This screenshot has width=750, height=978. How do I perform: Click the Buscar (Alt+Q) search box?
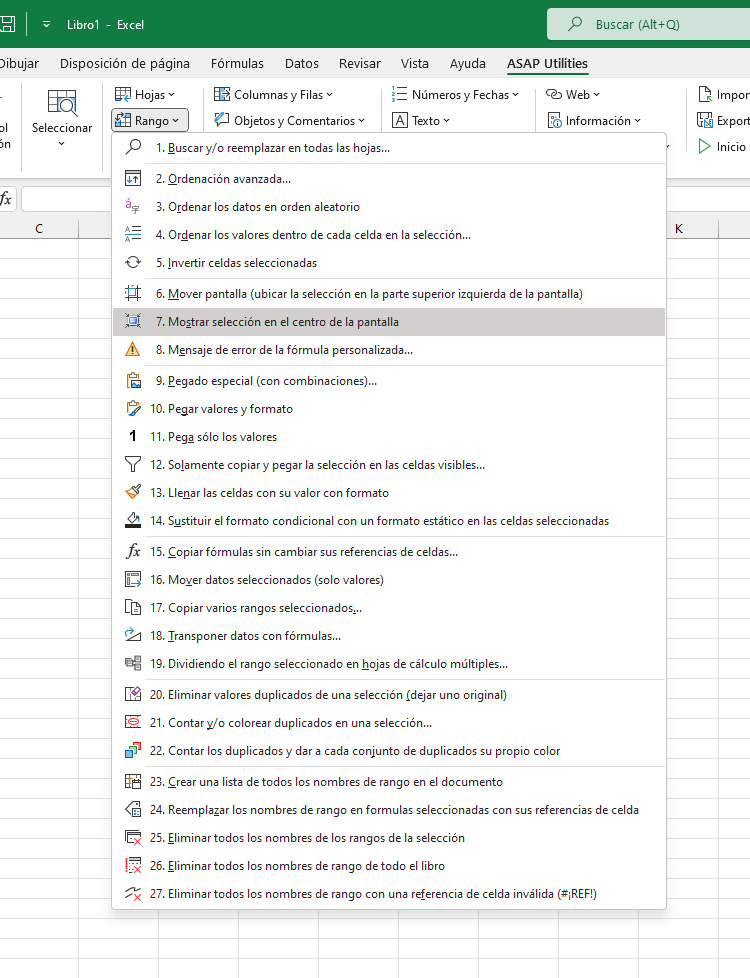pos(648,24)
